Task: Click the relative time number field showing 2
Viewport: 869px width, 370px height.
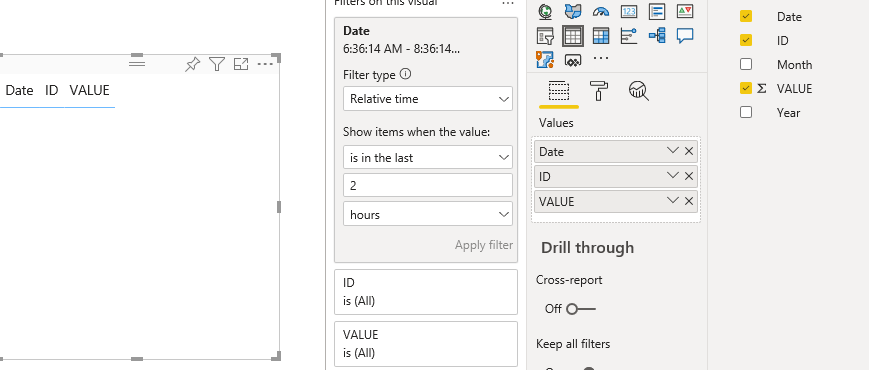Action: 428,186
